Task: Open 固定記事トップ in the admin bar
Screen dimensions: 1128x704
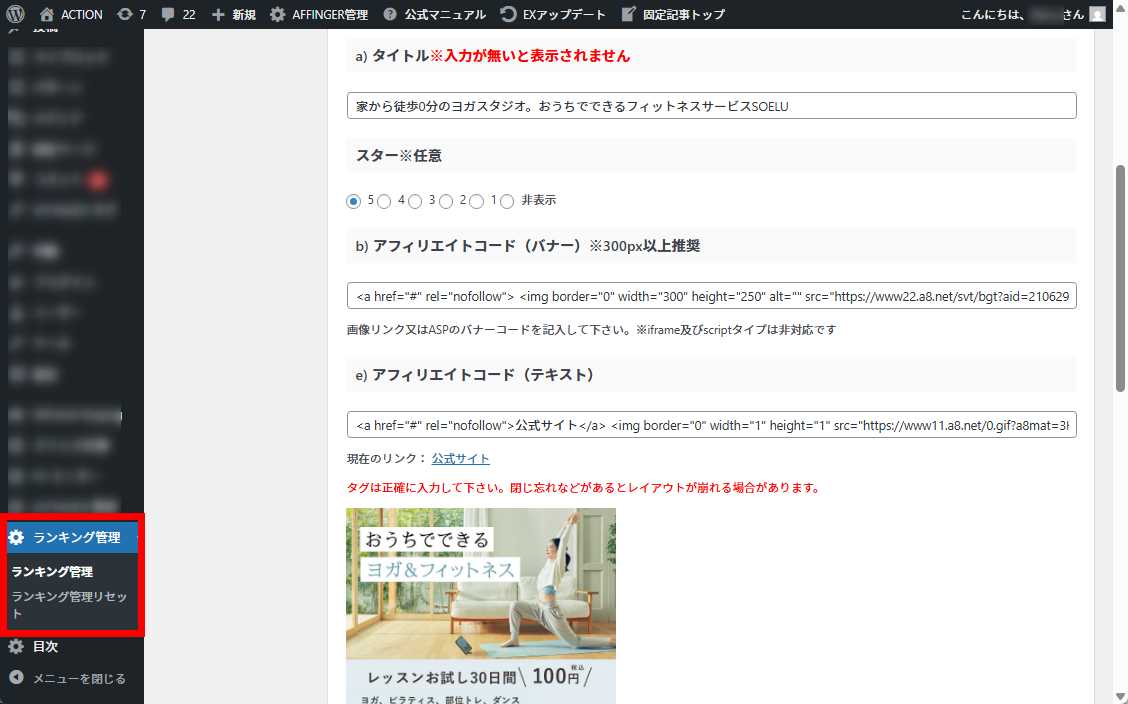Action: coord(673,14)
